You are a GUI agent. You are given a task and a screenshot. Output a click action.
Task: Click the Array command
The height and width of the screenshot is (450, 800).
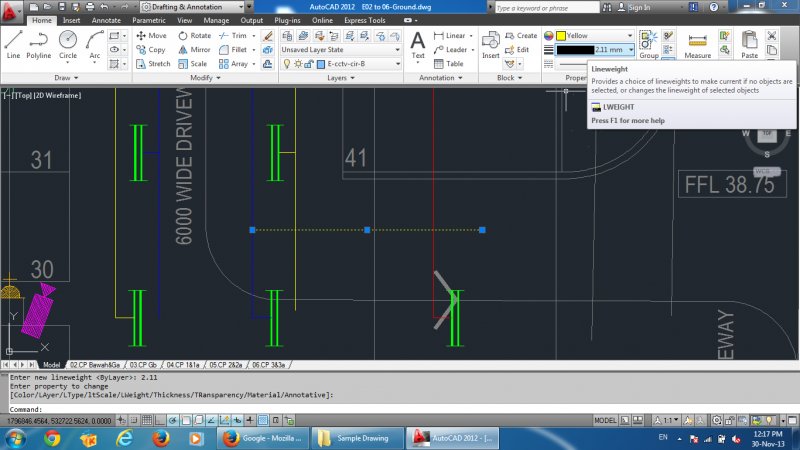234,64
